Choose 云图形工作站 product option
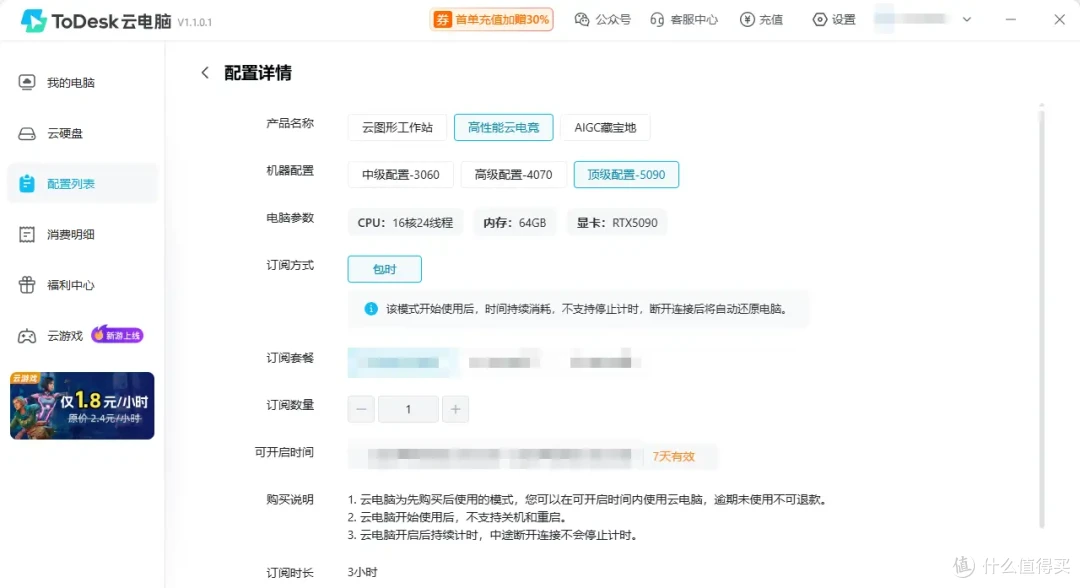The width and height of the screenshot is (1080, 588). (x=397, y=127)
